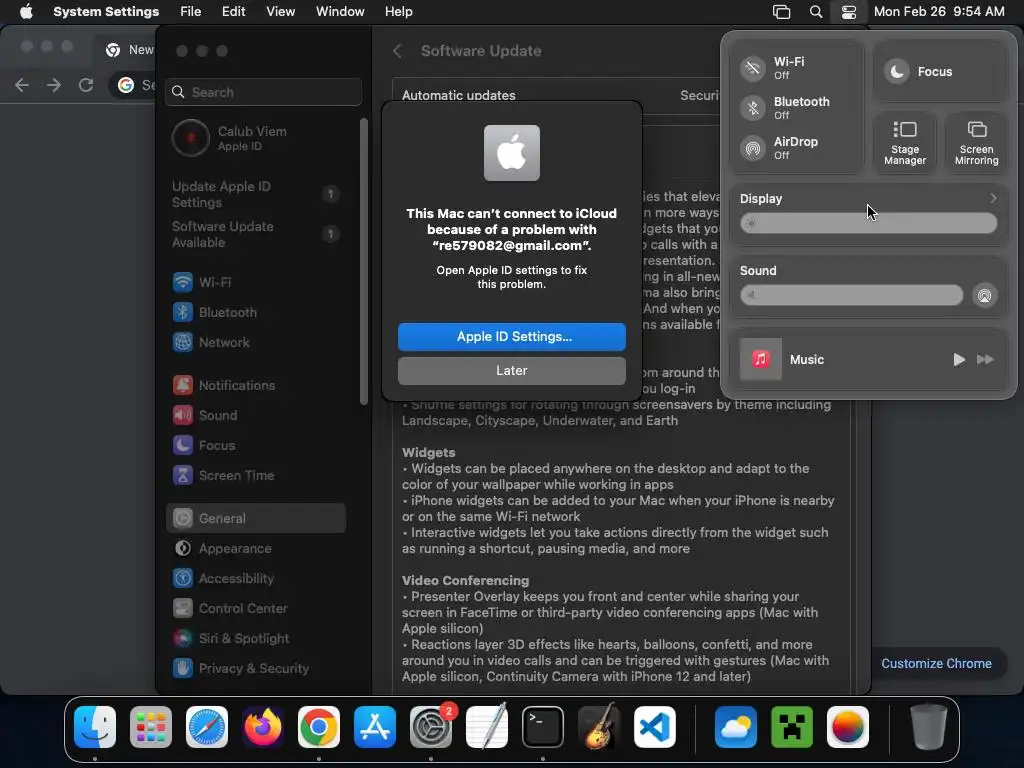
Task: Play music in Control Center
Action: pyautogui.click(x=958, y=359)
